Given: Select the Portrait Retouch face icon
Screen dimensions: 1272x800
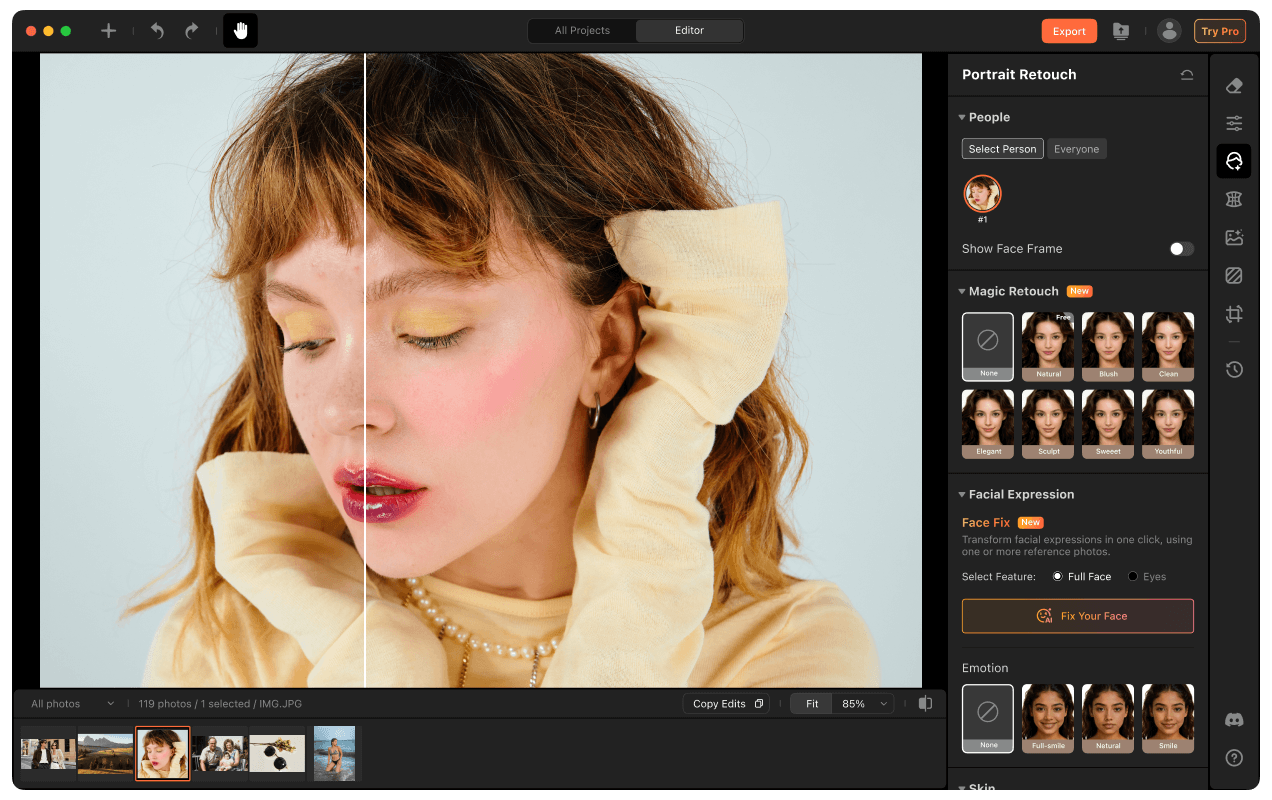Looking at the screenshot, I should [1234, 161].
